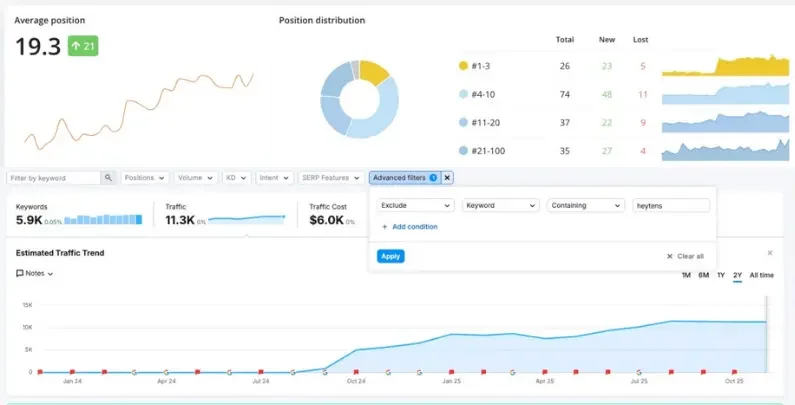795x405 pixels.
Task: Click the keyword search magnifier icon
Action: click(108, 178)
